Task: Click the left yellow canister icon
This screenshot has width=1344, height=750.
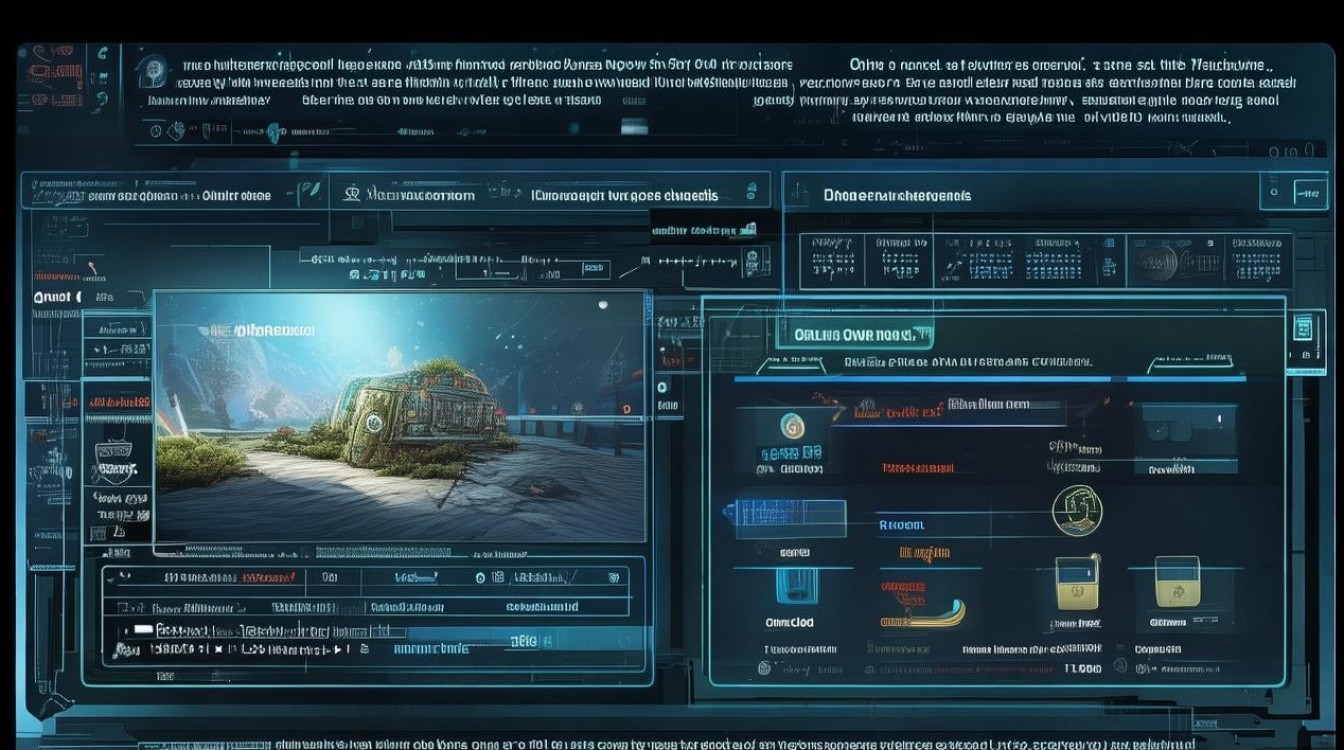Action: 1077,582
